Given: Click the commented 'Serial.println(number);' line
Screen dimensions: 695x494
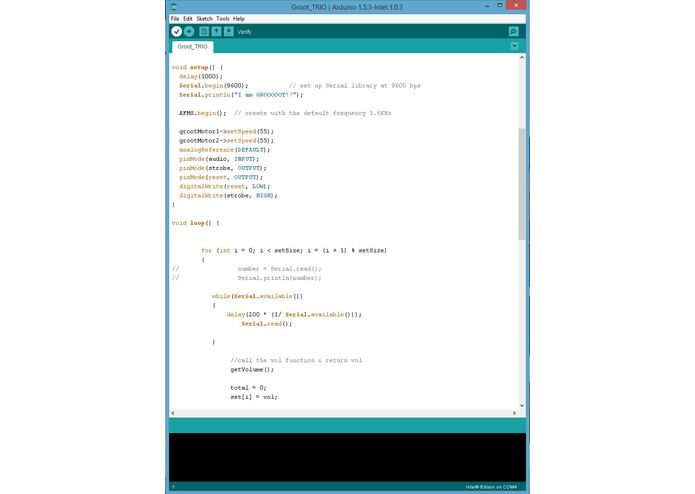Looking at the screenshot, I should click(x=279, y=278).
